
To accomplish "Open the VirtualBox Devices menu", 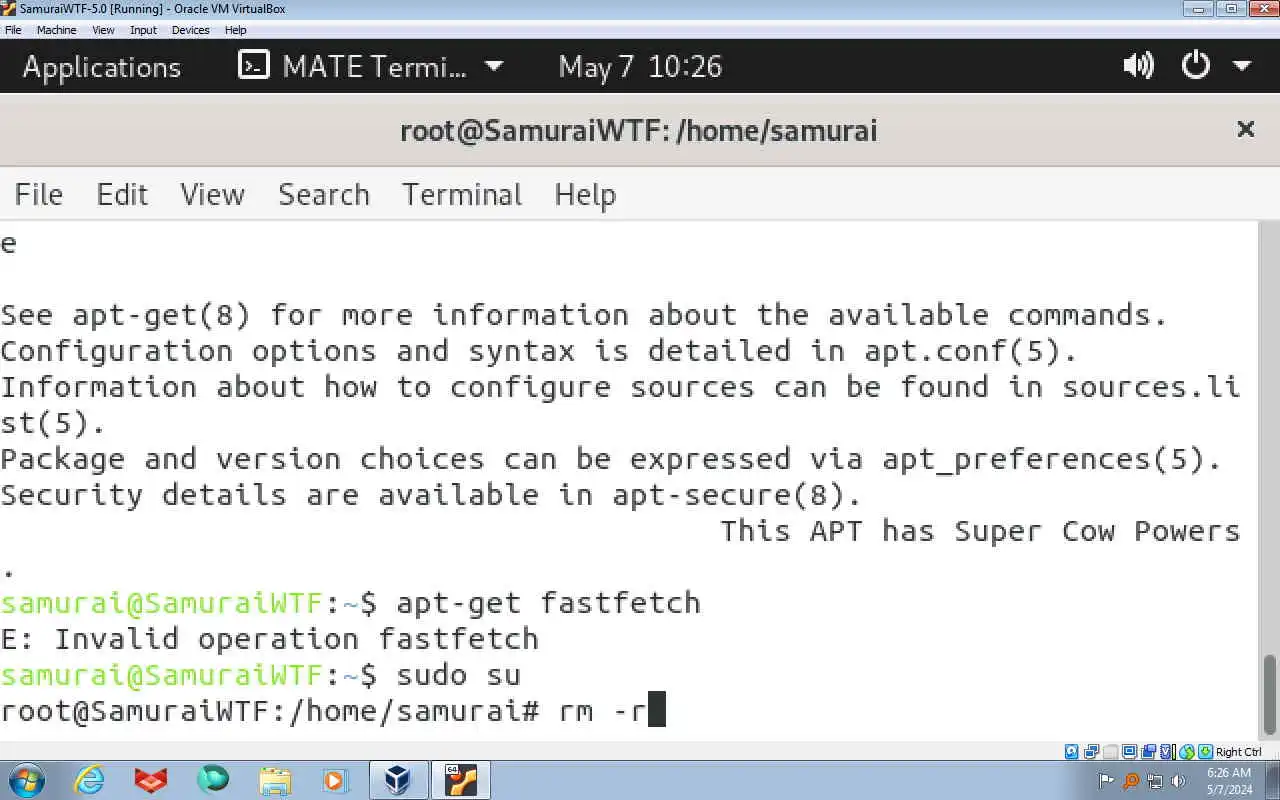I will [x=190, y=30].
